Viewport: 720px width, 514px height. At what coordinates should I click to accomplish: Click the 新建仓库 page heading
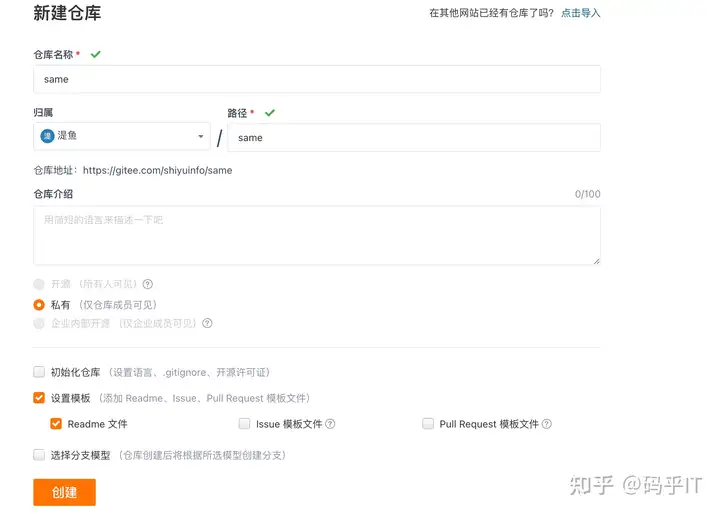point(67,13)
